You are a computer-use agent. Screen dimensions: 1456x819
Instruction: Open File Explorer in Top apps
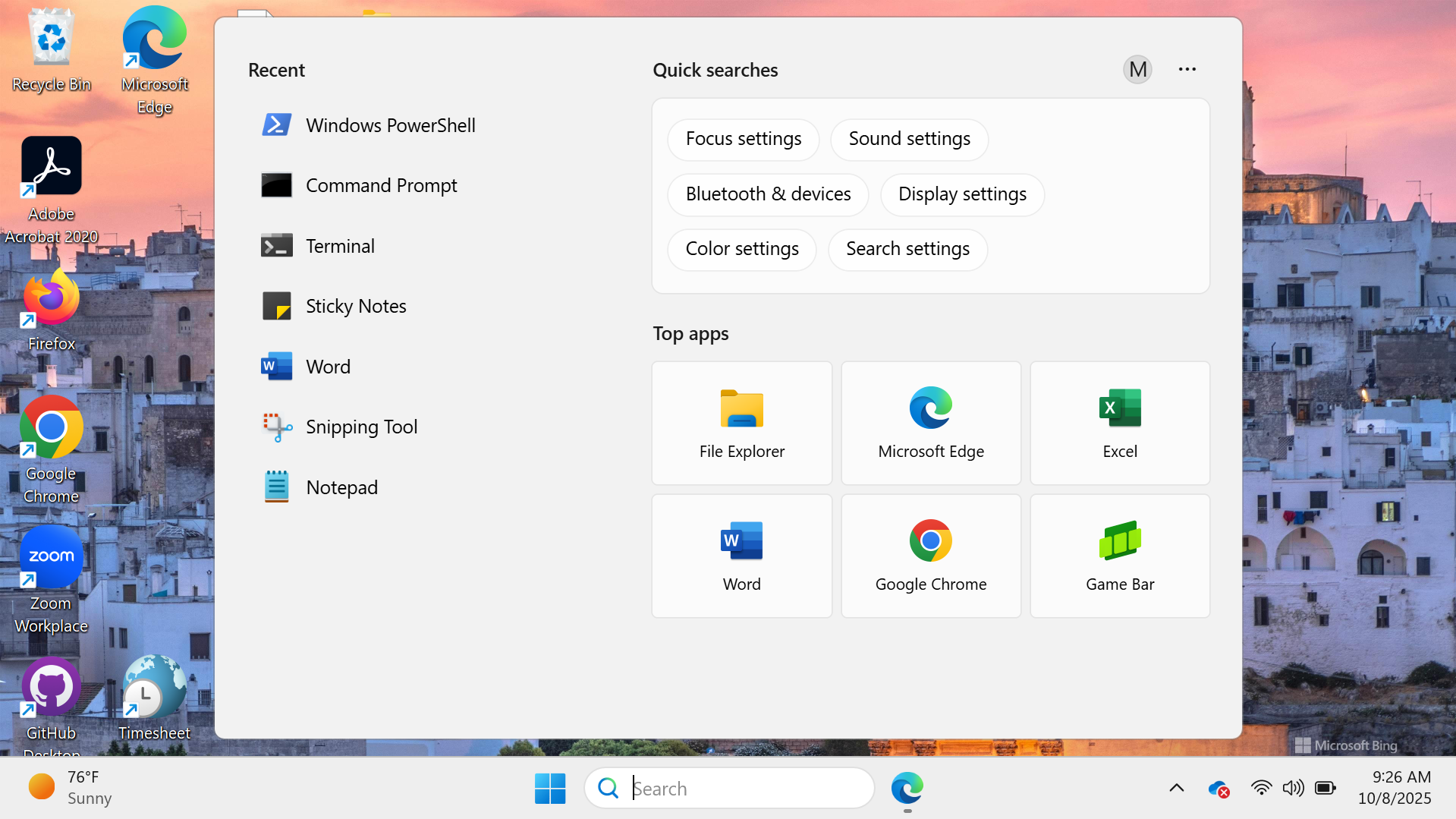741,423
